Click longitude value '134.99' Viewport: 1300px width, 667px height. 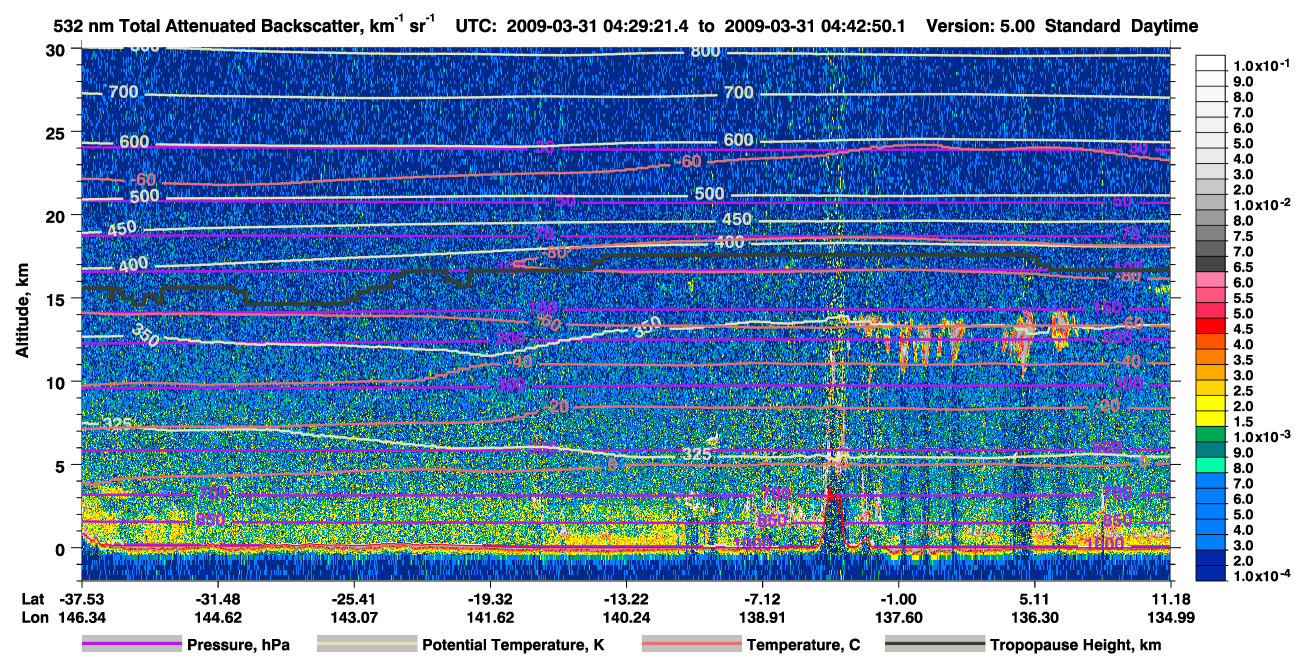(1170, 617)
